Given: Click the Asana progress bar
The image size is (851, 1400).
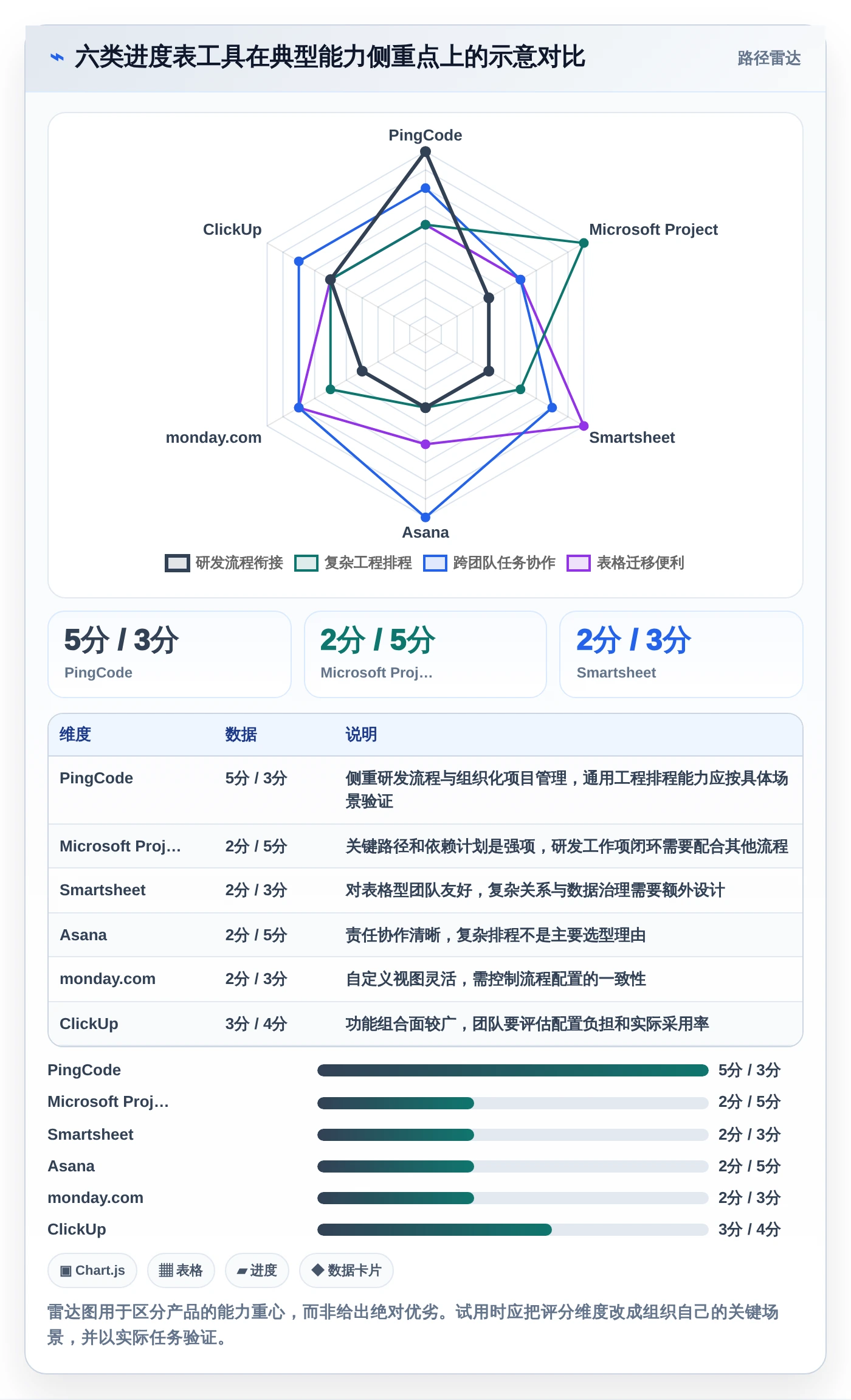Looking at the screenshot, I should click(513, 1166).
